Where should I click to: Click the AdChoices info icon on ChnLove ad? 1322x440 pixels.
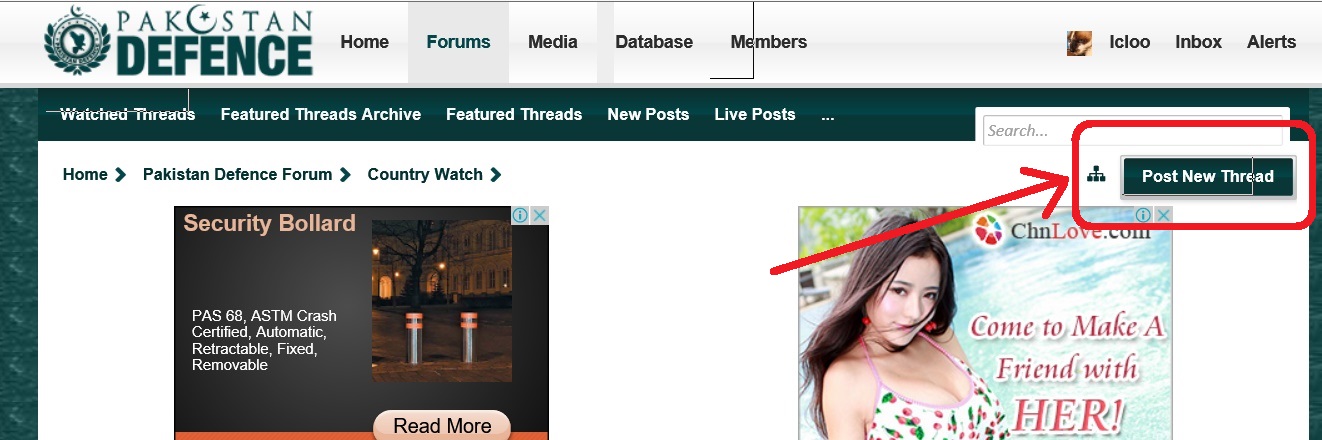pyautogui.click(x=1143, y=215)
